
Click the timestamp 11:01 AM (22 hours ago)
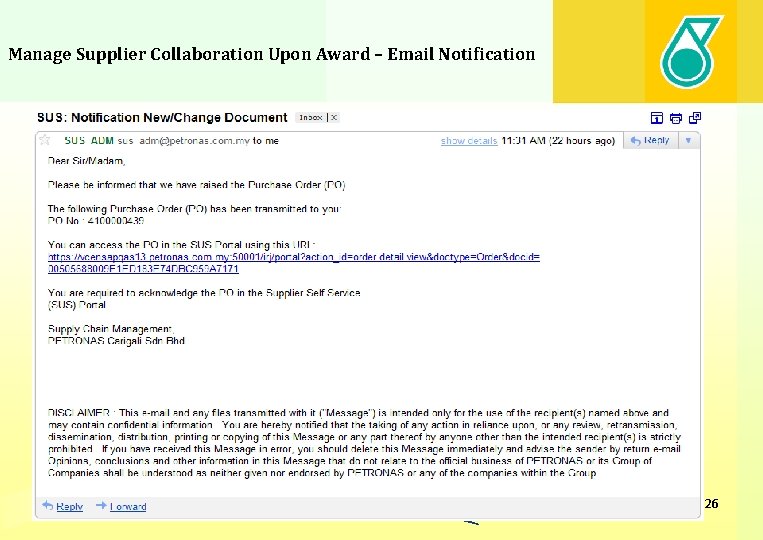tap(558, 141)
